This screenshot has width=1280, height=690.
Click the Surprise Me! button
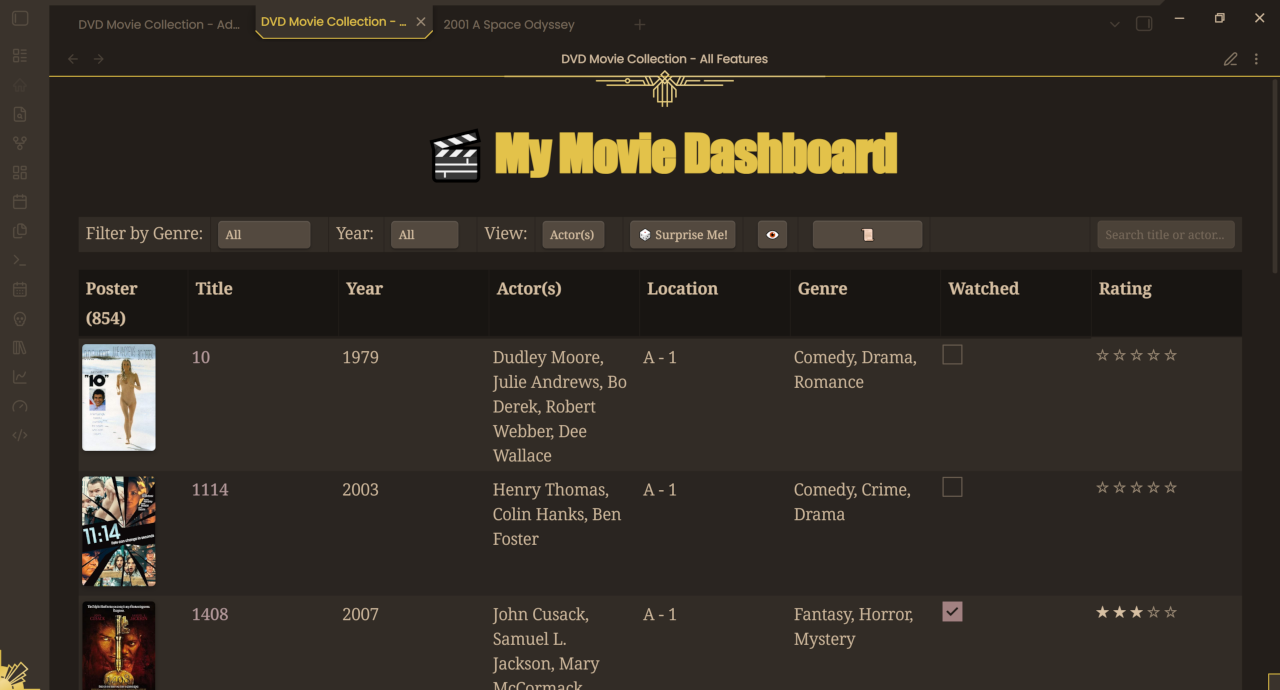(x=683, y=234)
